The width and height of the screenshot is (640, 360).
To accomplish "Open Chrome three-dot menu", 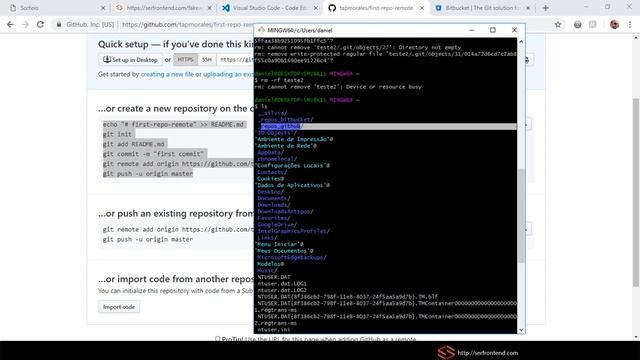I will 630,24.
